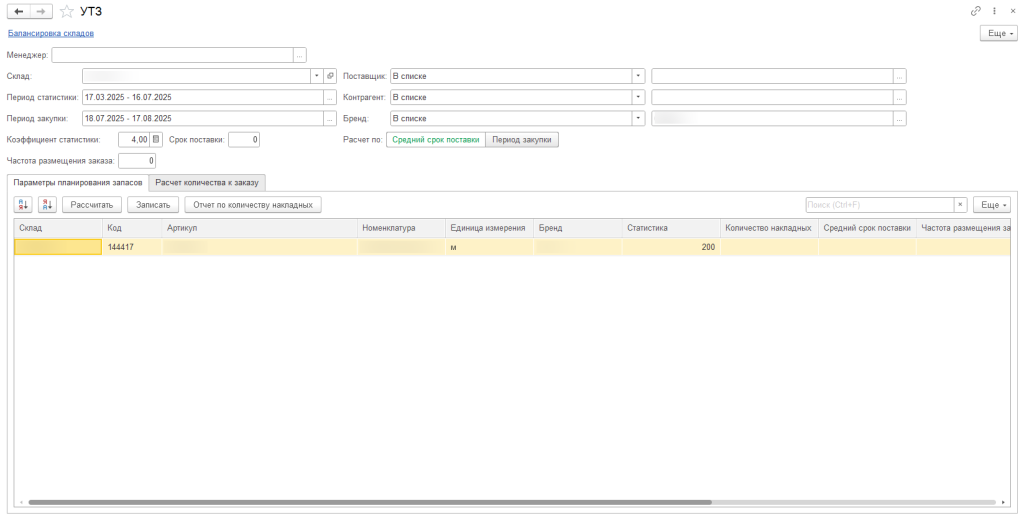Expand the Контрагент comparison type dropdown

coord(638,97)
